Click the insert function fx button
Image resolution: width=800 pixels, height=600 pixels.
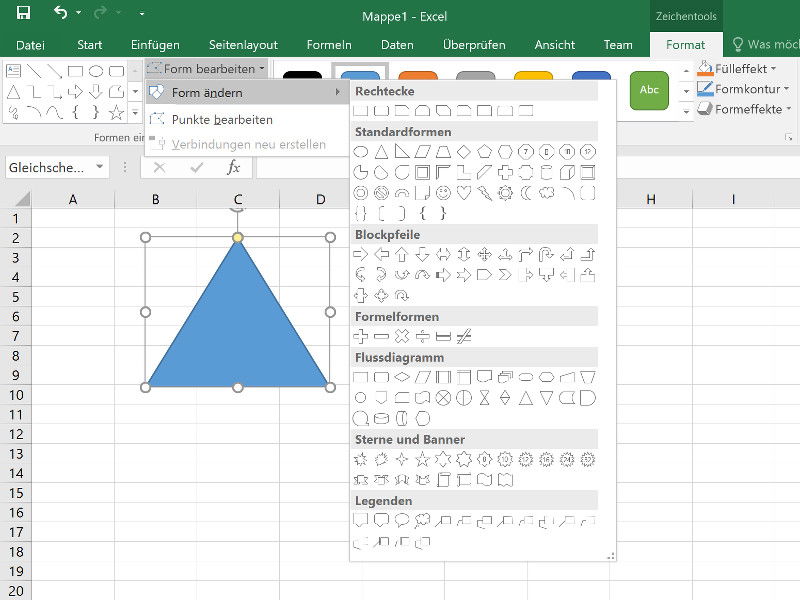click(x=233, y=167)
